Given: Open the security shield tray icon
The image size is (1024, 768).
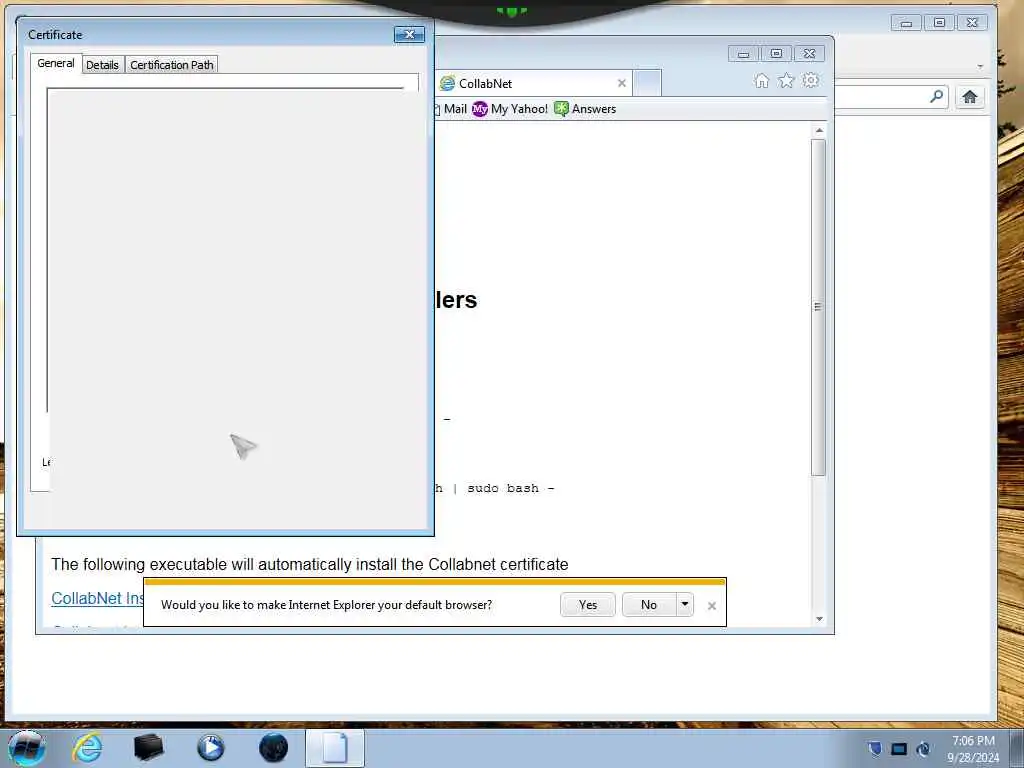Looking at the screenshot, I should 875,748.
